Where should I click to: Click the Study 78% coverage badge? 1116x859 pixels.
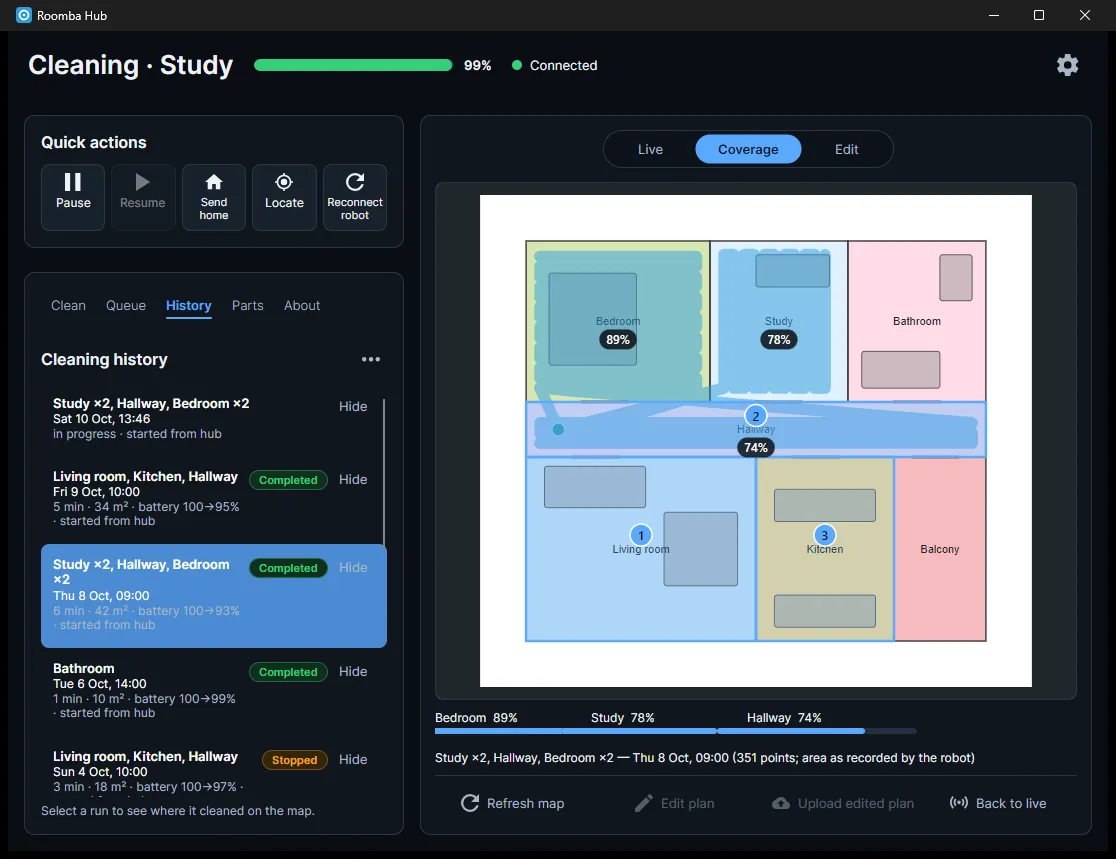pyautogui.click(x=779, y=339)
